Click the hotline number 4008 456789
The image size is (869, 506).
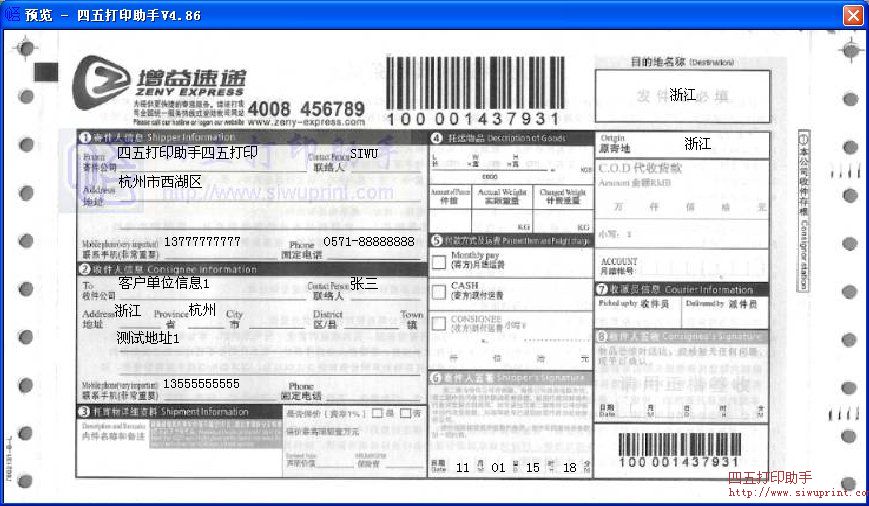[x=306, y=108]
